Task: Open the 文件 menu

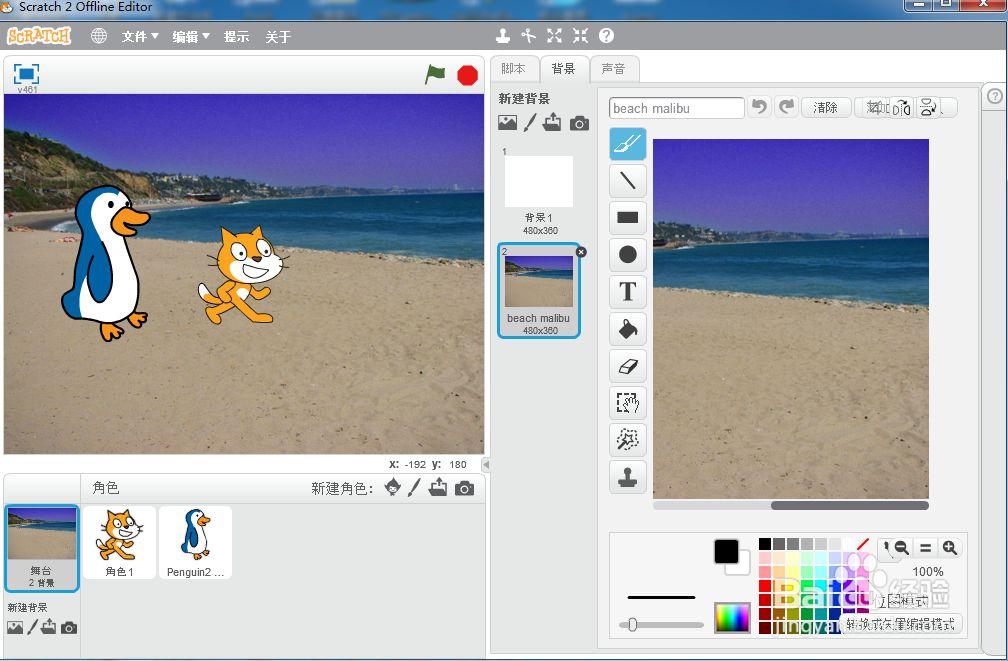Action: 140,37
